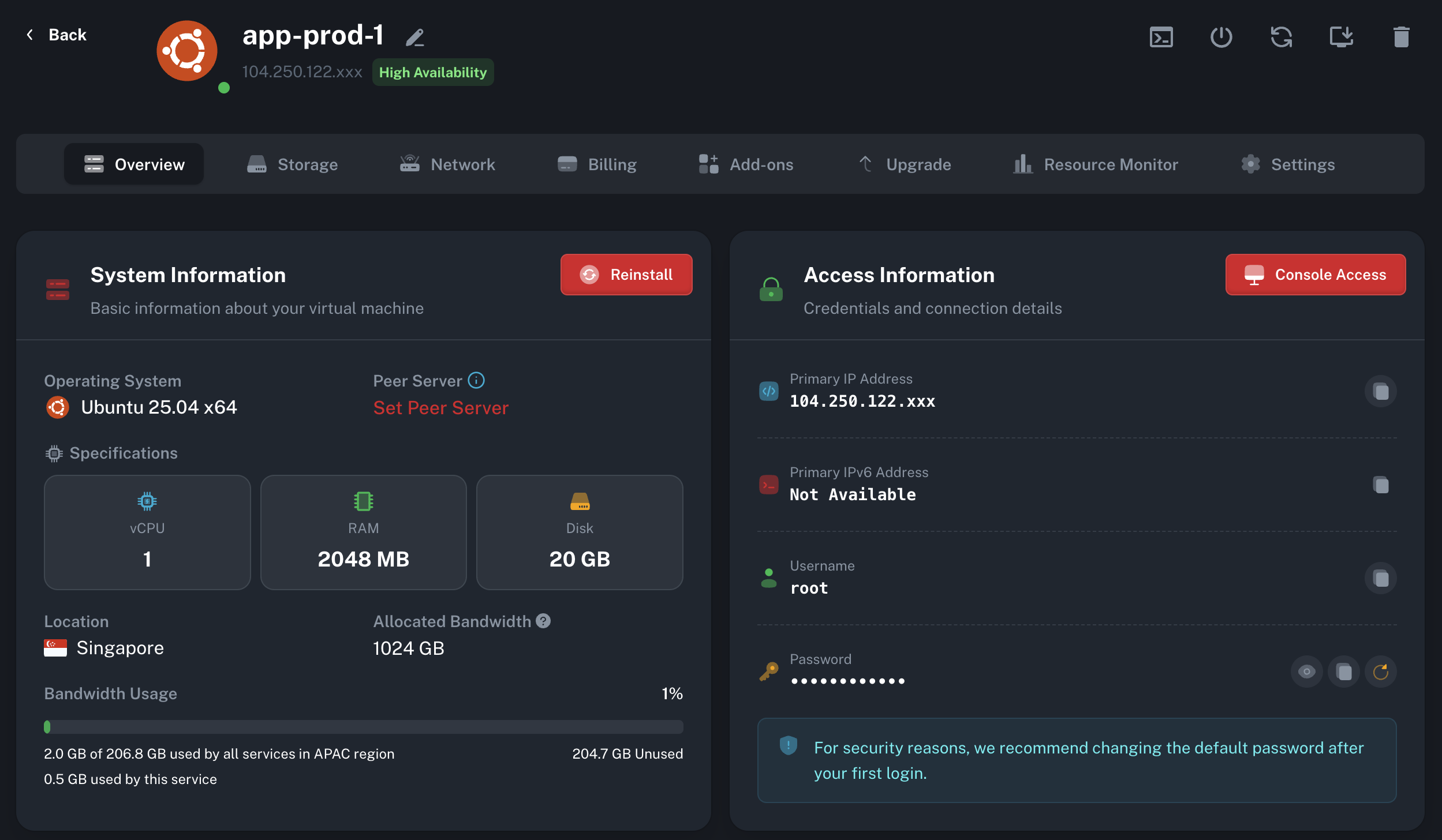The width and height of the screenshot is (1442, 840).
Task: Open the Resource Monitor tab
Action: [x=1096, y=164]
